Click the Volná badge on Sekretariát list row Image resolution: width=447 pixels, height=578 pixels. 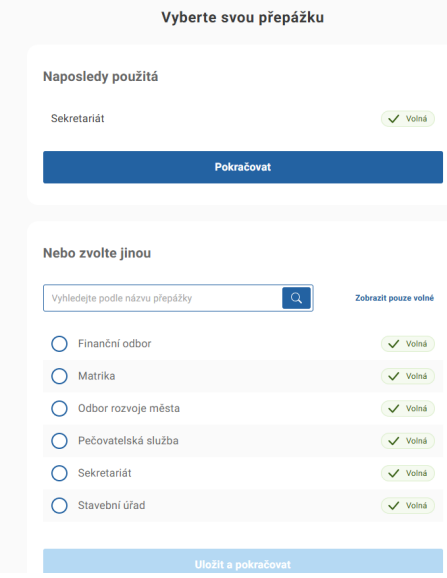(408, 473)
